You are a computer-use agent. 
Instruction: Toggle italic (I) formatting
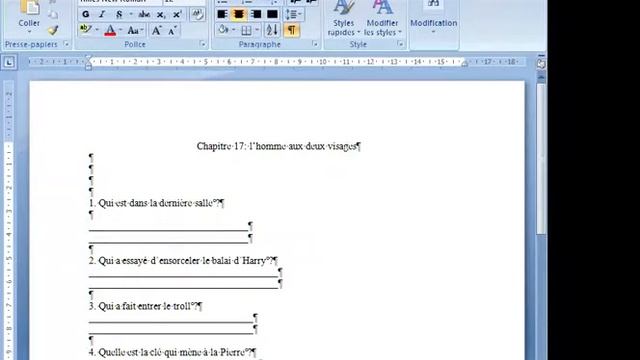[102, 15]
